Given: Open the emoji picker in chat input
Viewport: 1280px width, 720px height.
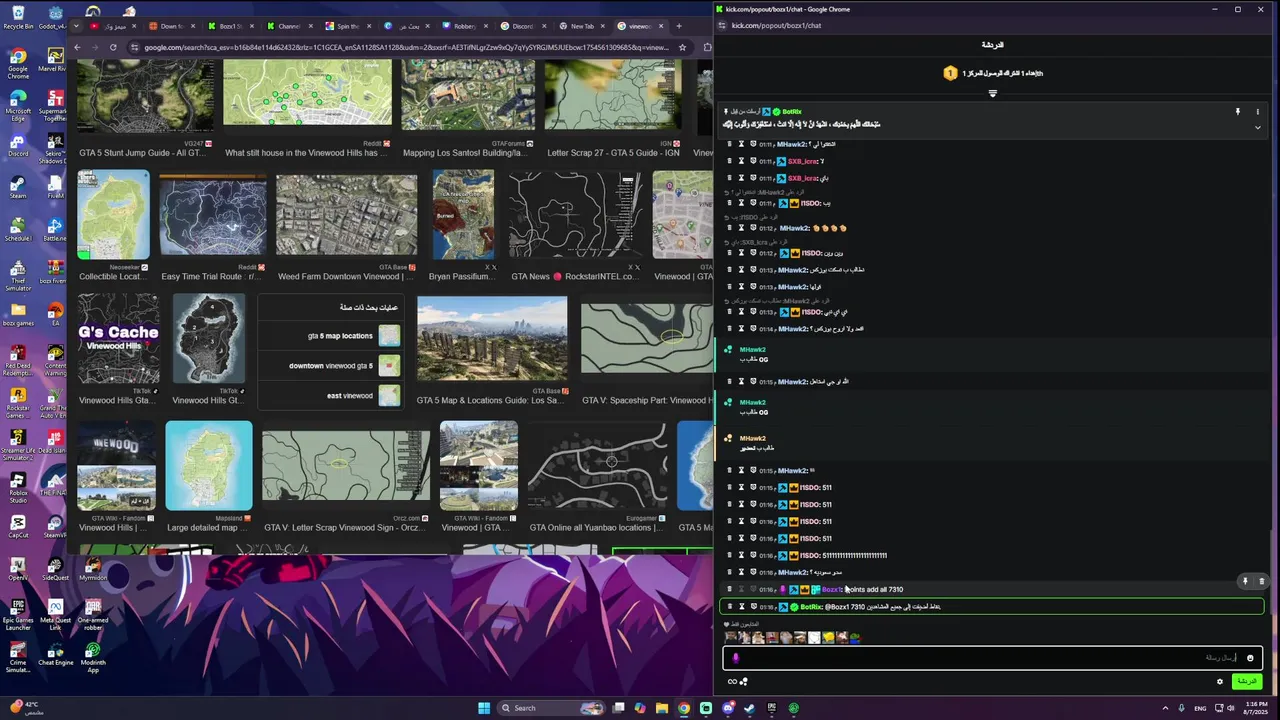Looking at the screenshot, I should coord(1250,658).
